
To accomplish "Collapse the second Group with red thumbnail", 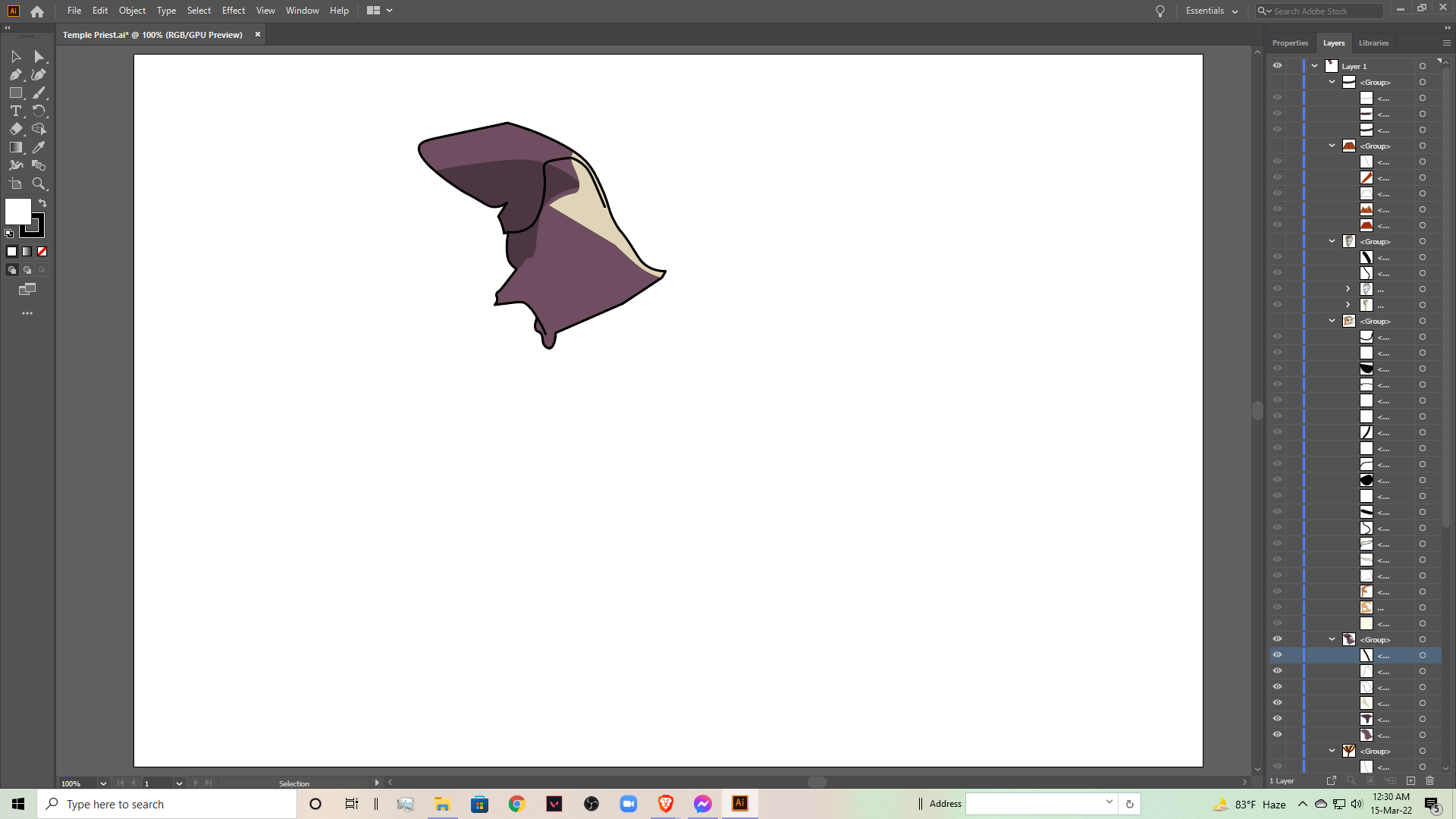I will pos(1332,146).
